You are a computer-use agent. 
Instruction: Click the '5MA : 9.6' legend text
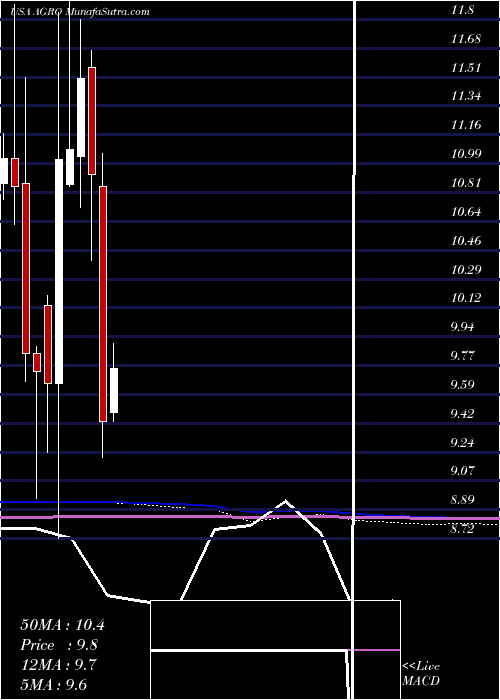[54, 685]
